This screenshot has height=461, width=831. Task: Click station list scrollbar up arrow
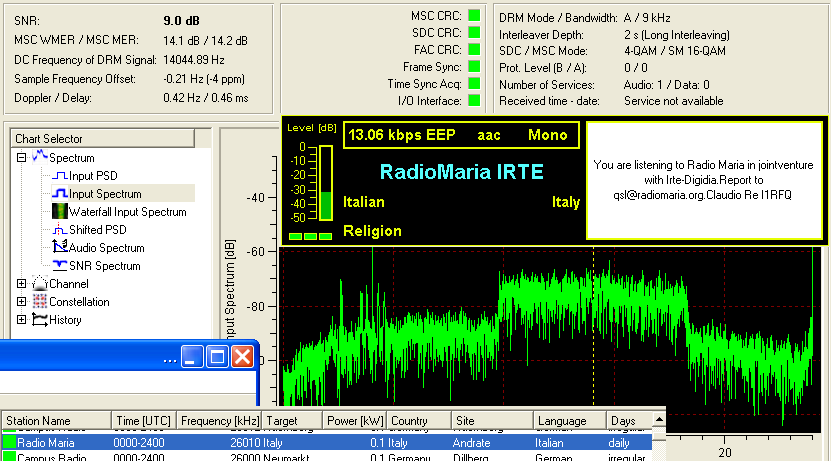point(659,420)
